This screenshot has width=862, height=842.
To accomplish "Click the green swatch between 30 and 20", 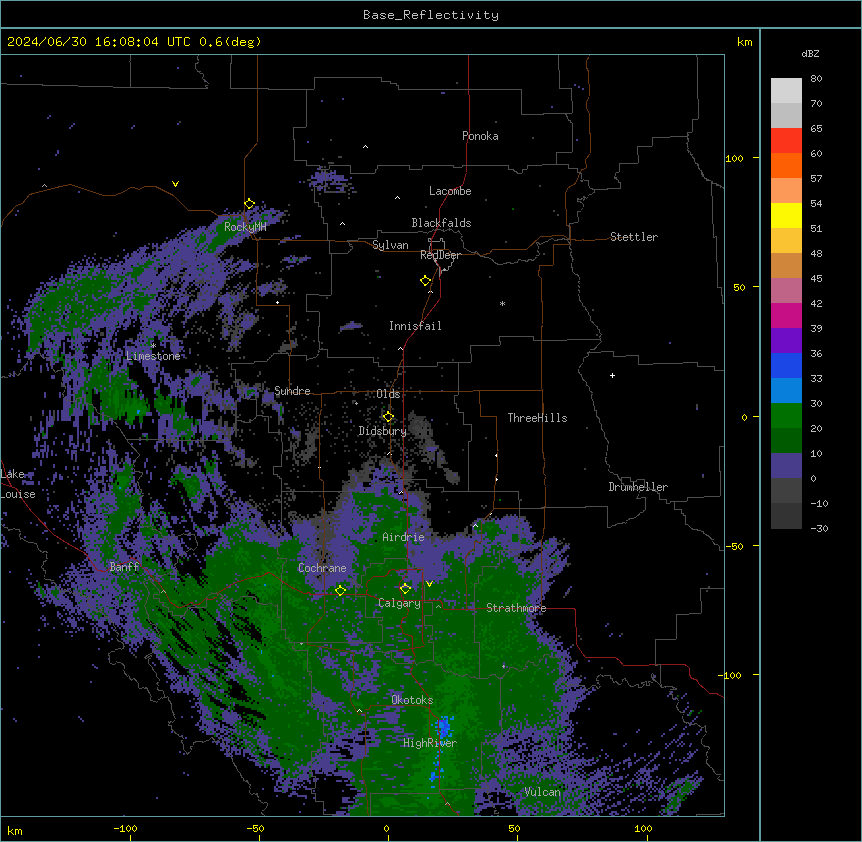I will [x=786, y=416].
